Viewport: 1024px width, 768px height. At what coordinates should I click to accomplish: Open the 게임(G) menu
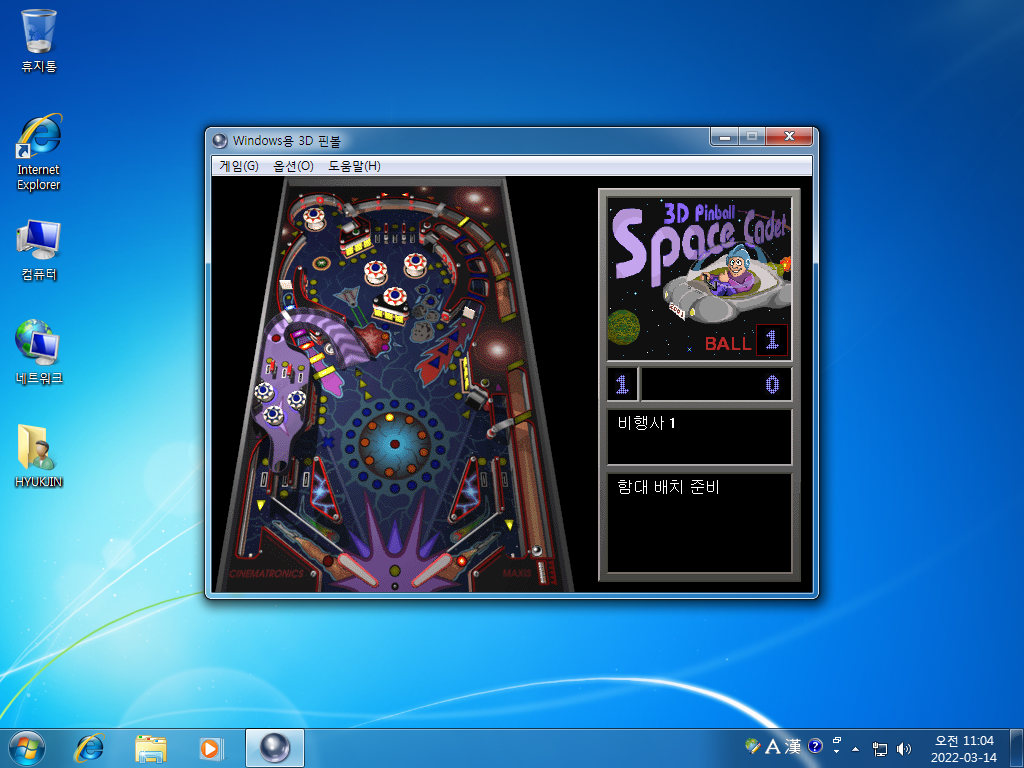(238, 166)
